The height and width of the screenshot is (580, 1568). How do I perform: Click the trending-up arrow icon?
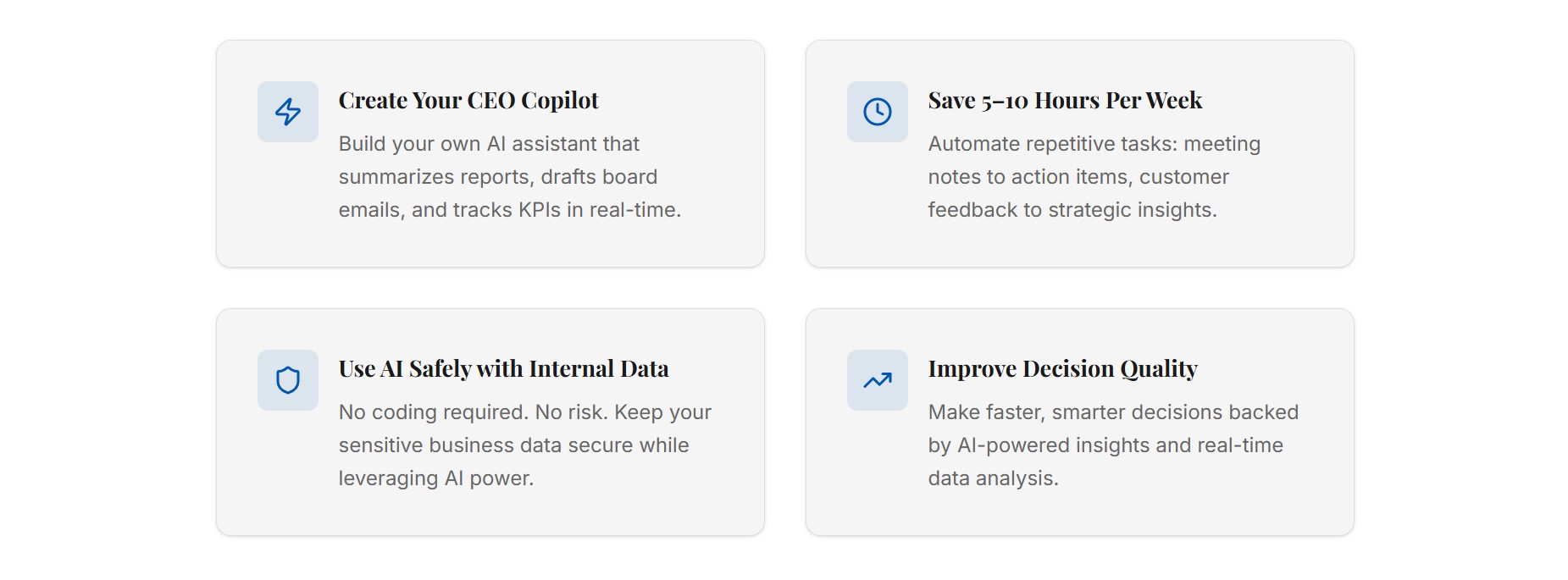(877, 380)
